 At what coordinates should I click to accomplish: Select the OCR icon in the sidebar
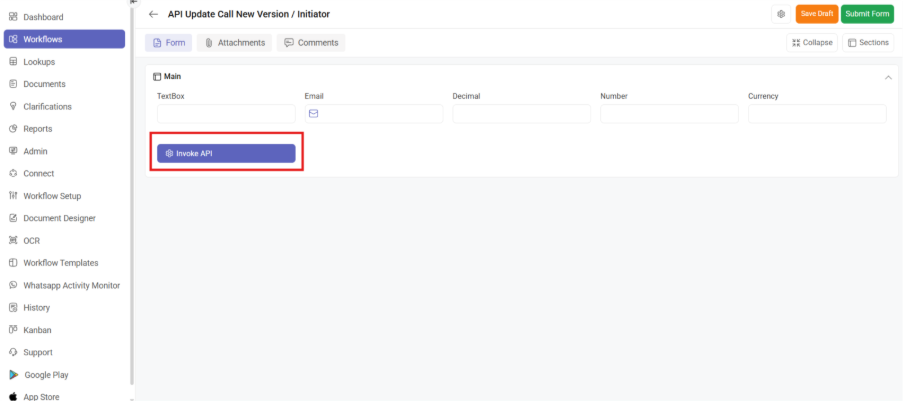[x=13, y=240]
